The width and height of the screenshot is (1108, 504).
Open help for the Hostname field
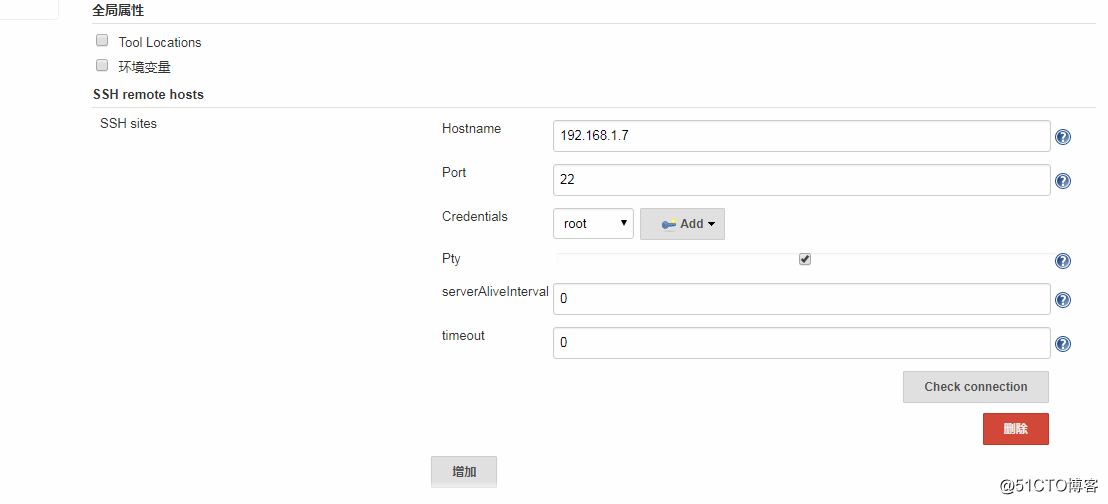click(x=1062, y=137)
